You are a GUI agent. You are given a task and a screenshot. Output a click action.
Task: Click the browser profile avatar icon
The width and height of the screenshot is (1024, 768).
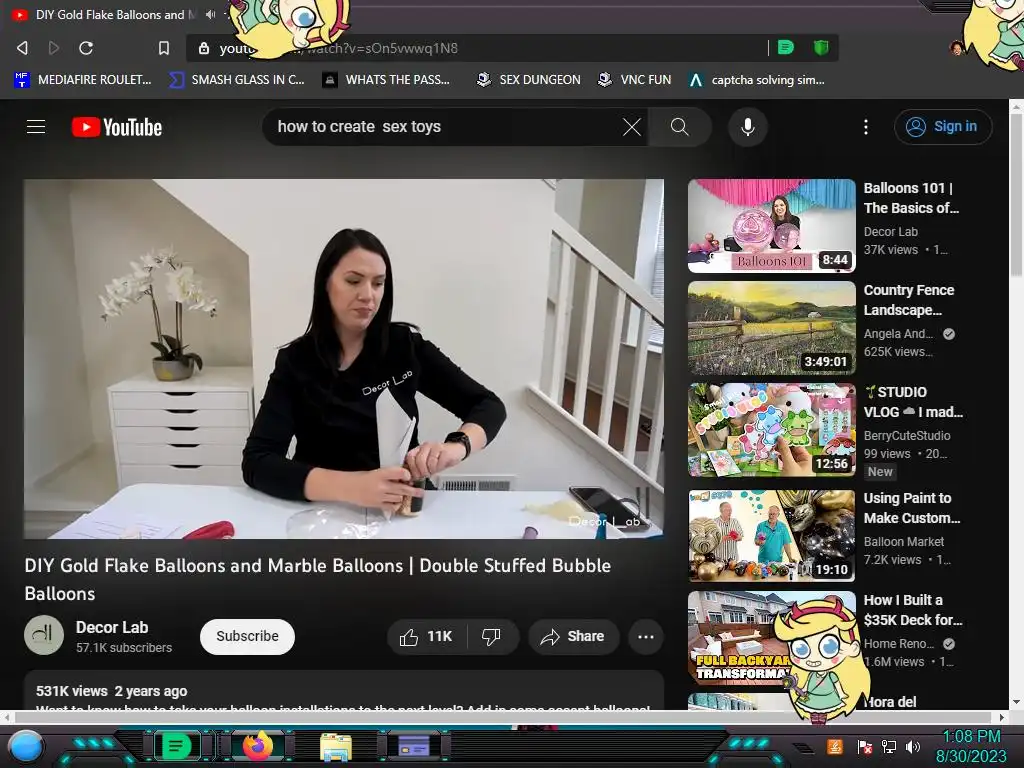[956, 48]
